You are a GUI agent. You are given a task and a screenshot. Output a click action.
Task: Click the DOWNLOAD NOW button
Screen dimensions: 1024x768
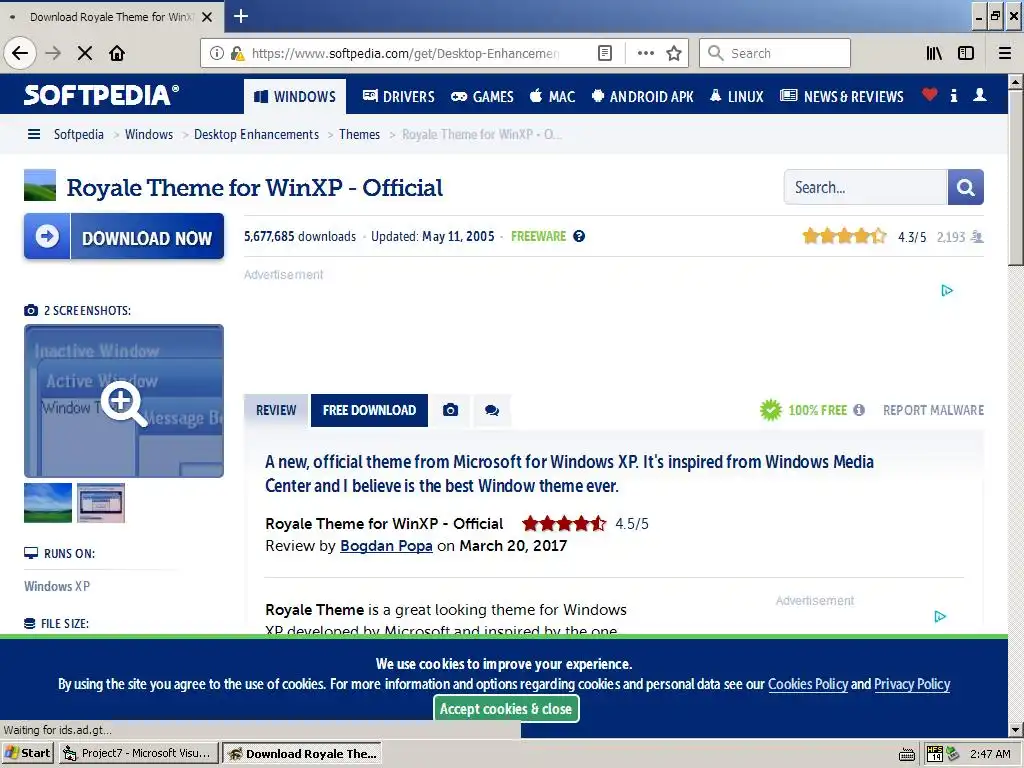coord(124,236)
